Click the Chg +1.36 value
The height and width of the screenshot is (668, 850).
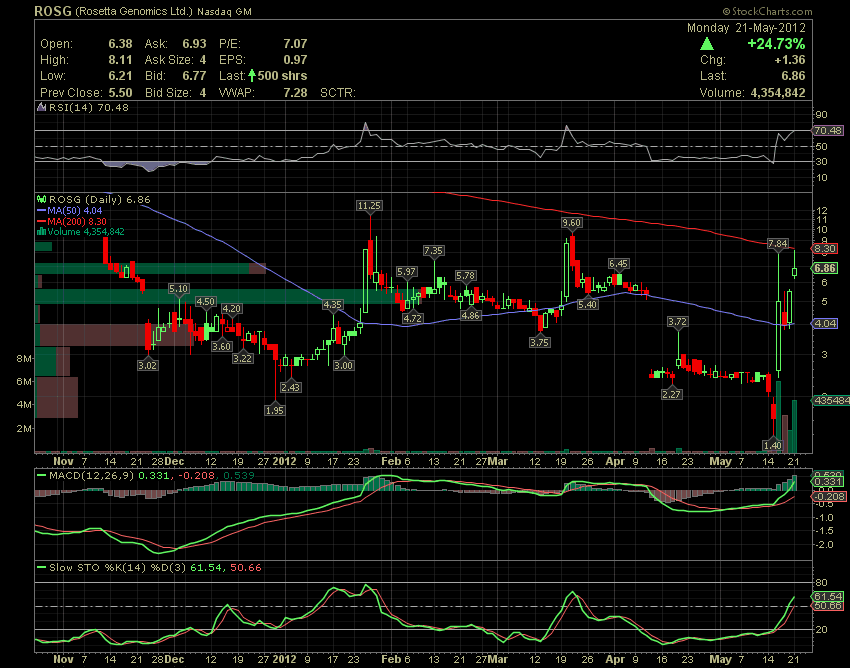790,60
